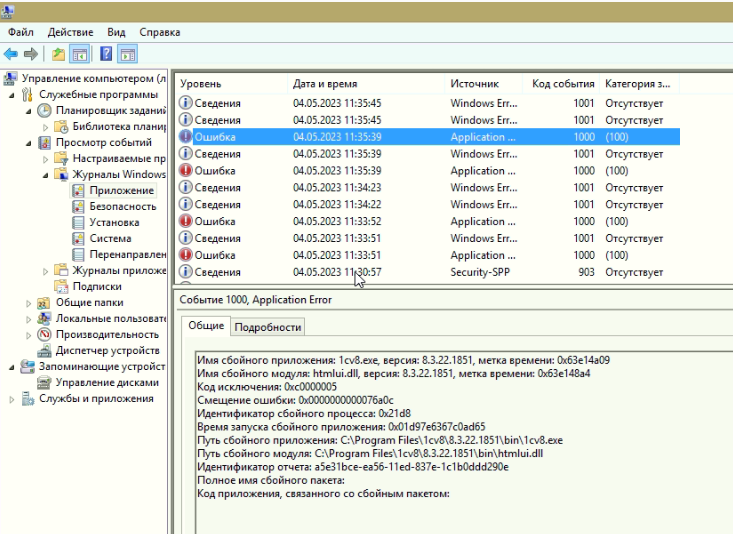Screen dimensions: 733x534
Task: Select the Сведения event at 11:34:23
Action: click(428, 188)
